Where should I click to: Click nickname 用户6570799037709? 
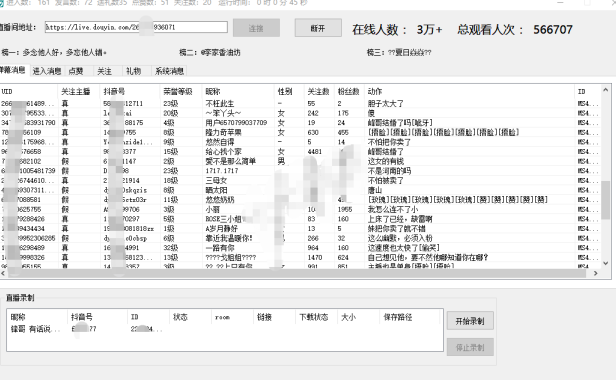coord(236,123)
